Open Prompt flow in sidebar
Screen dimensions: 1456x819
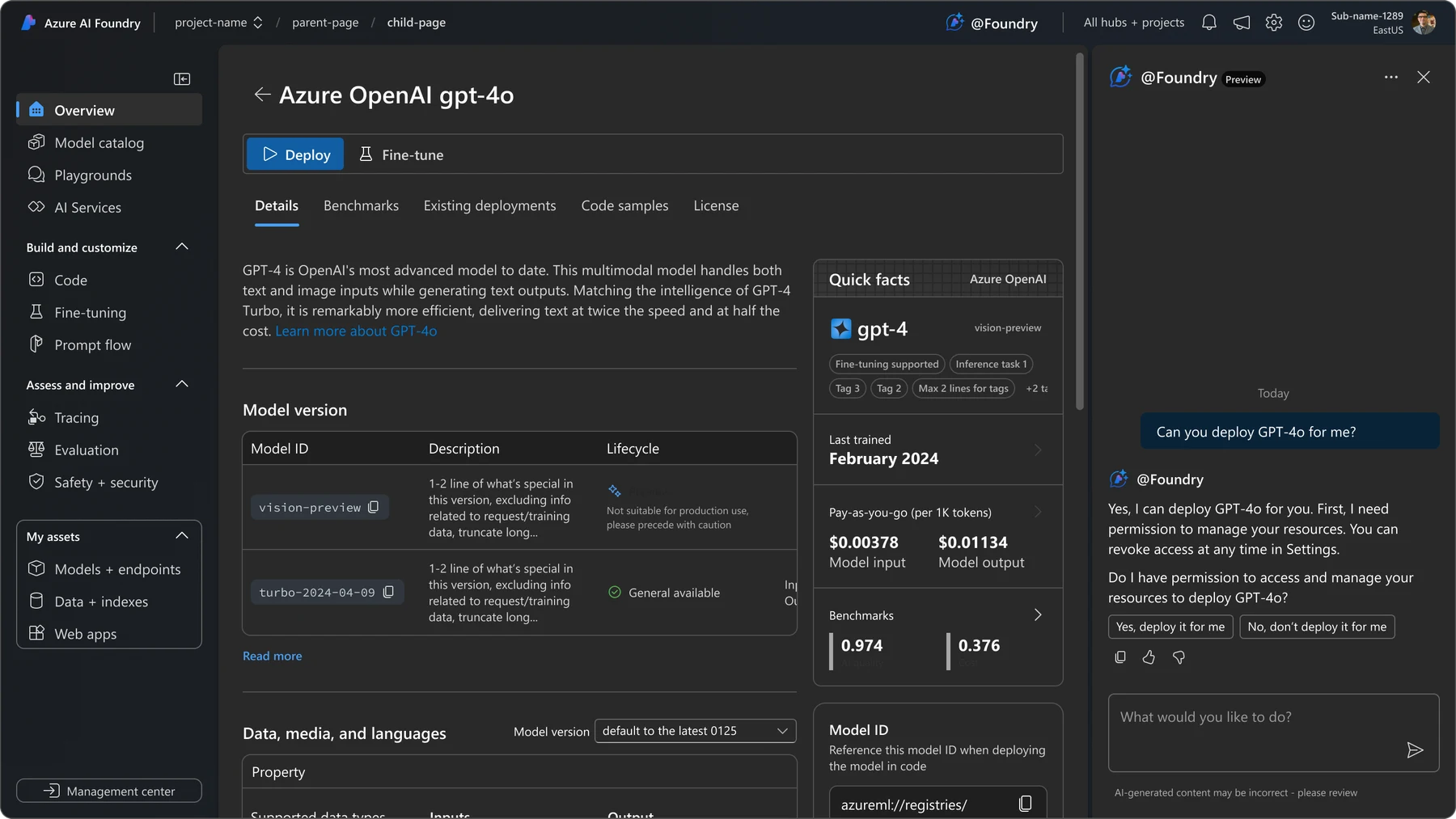pos(109,344)
